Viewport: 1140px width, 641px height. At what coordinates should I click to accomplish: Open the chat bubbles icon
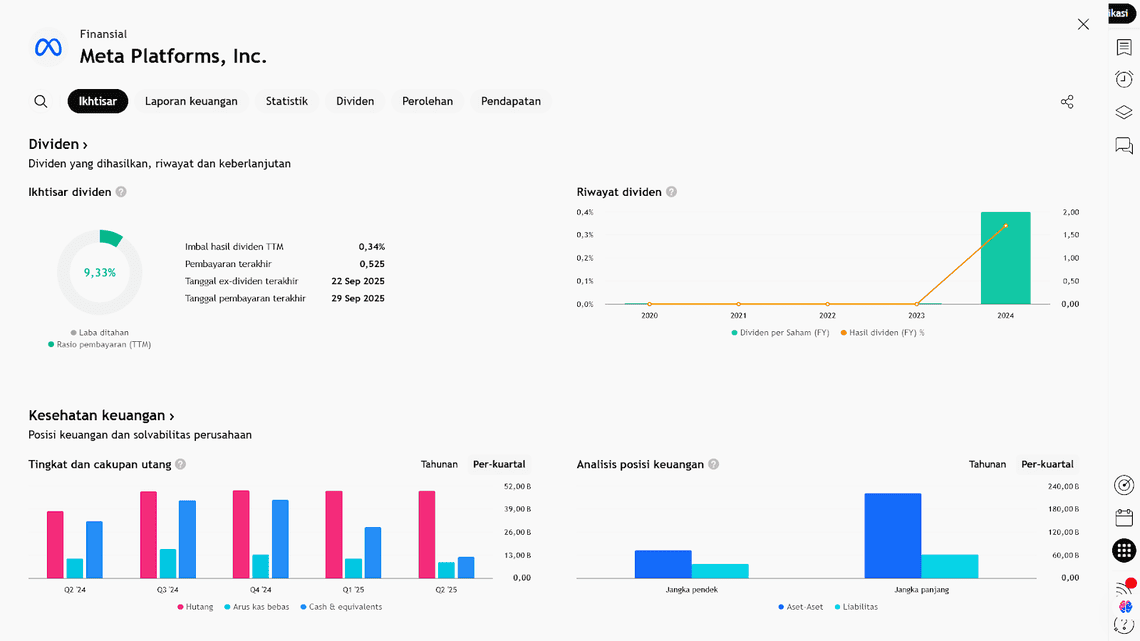click(x=1124, y=146)
